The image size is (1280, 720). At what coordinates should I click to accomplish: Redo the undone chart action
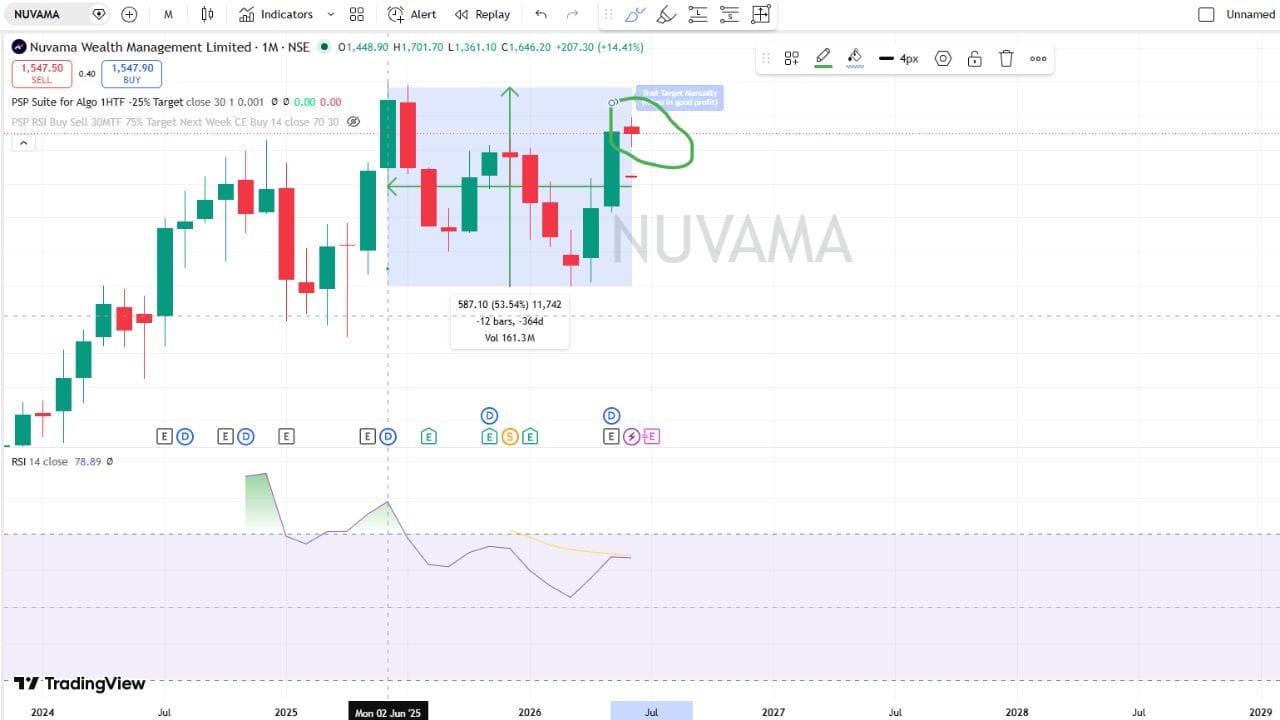click(x=572, y=14)
